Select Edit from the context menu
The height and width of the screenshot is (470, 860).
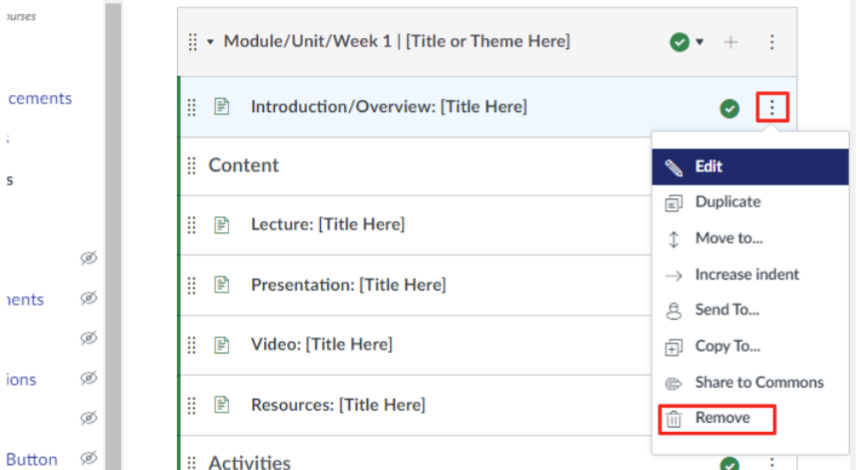pos(708,166)
